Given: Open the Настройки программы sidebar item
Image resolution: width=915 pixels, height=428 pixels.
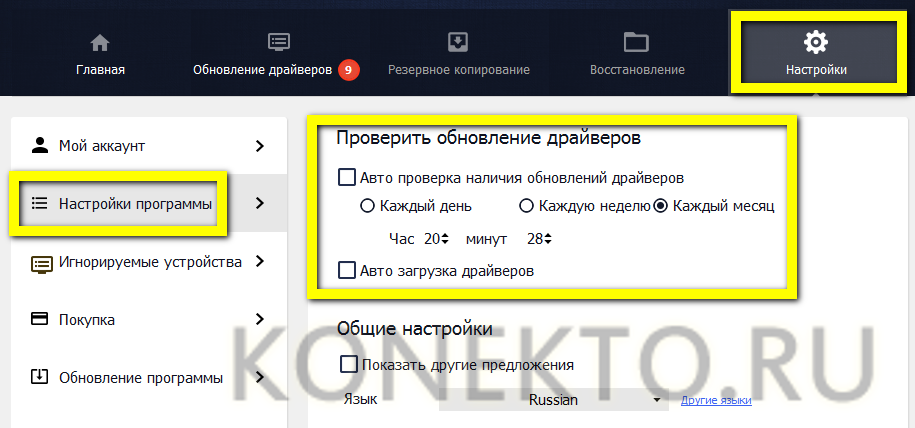Looking at the screenshot, I should click(x=135, y=204).
